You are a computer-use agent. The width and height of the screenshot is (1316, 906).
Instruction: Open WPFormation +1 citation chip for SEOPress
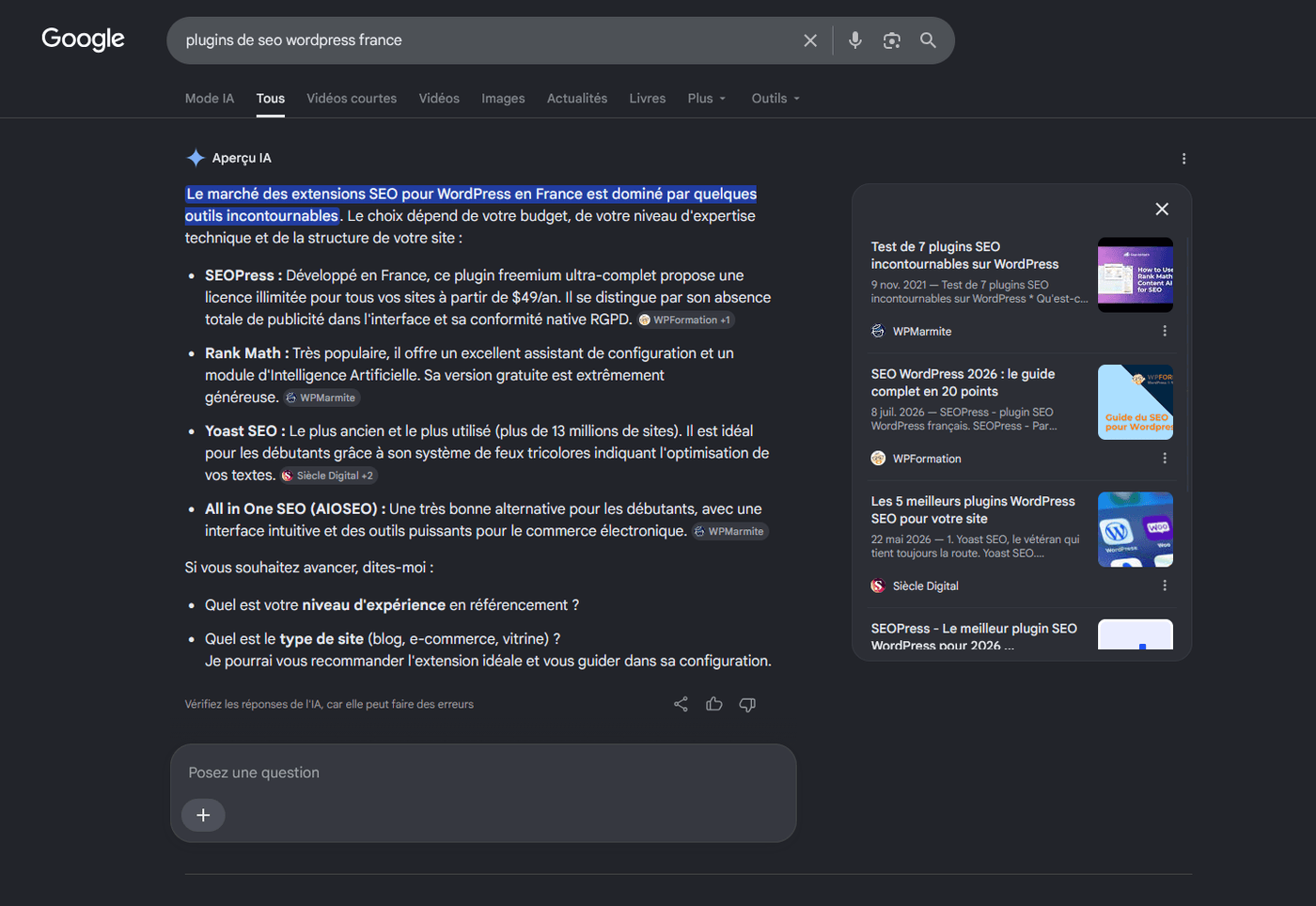pyautogui.click(x=686, y=320)
